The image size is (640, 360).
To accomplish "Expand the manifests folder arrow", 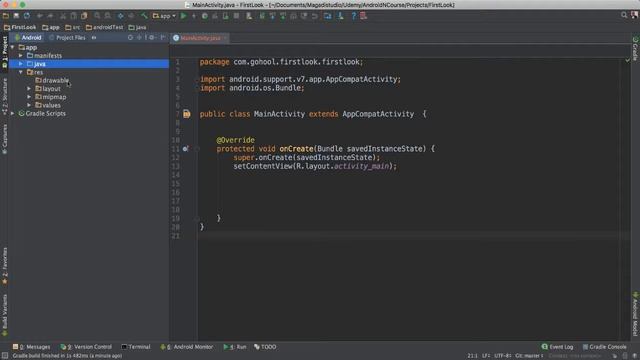I will [x=21, y=56].
